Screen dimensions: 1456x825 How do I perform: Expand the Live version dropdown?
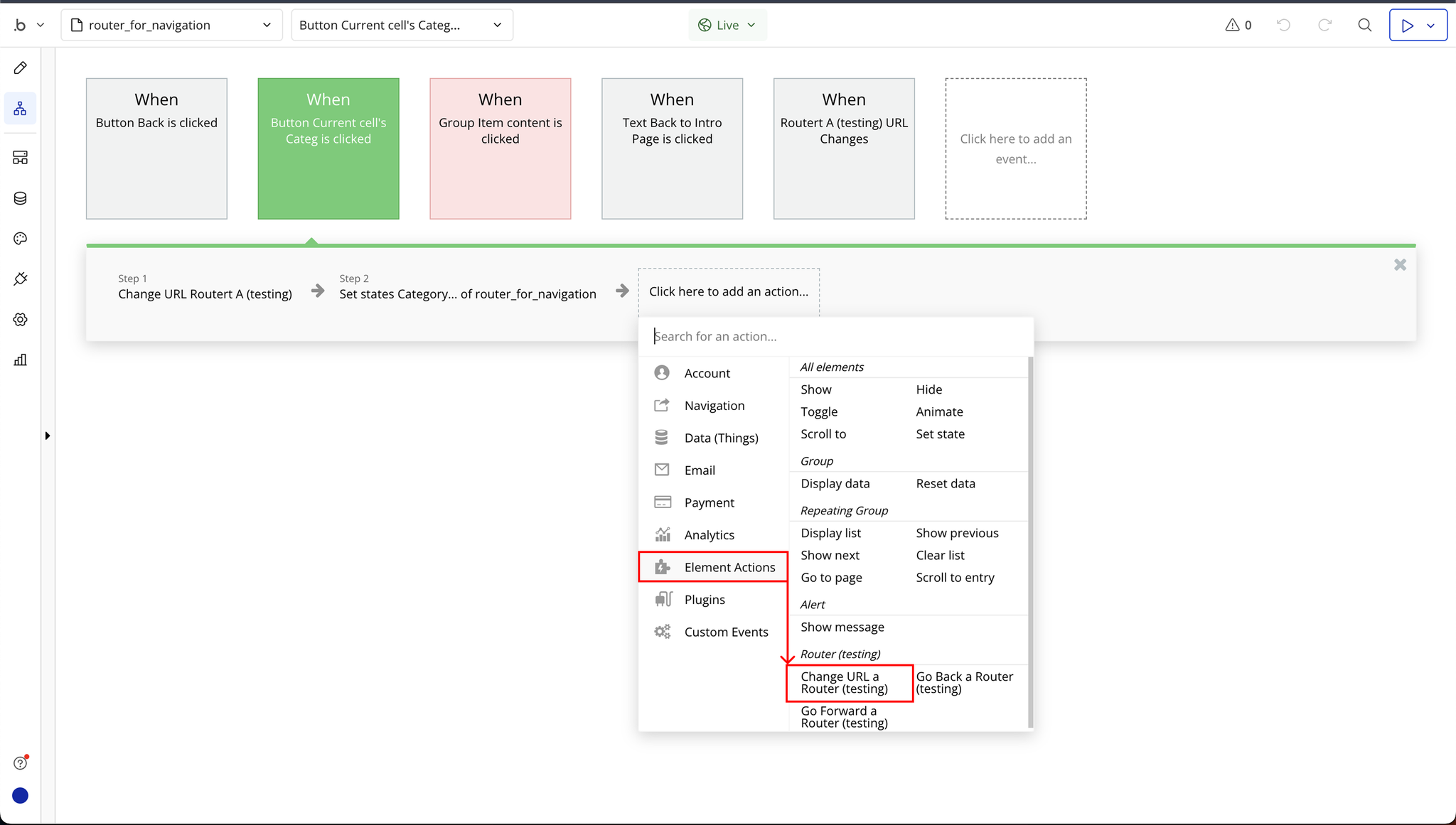727,25
